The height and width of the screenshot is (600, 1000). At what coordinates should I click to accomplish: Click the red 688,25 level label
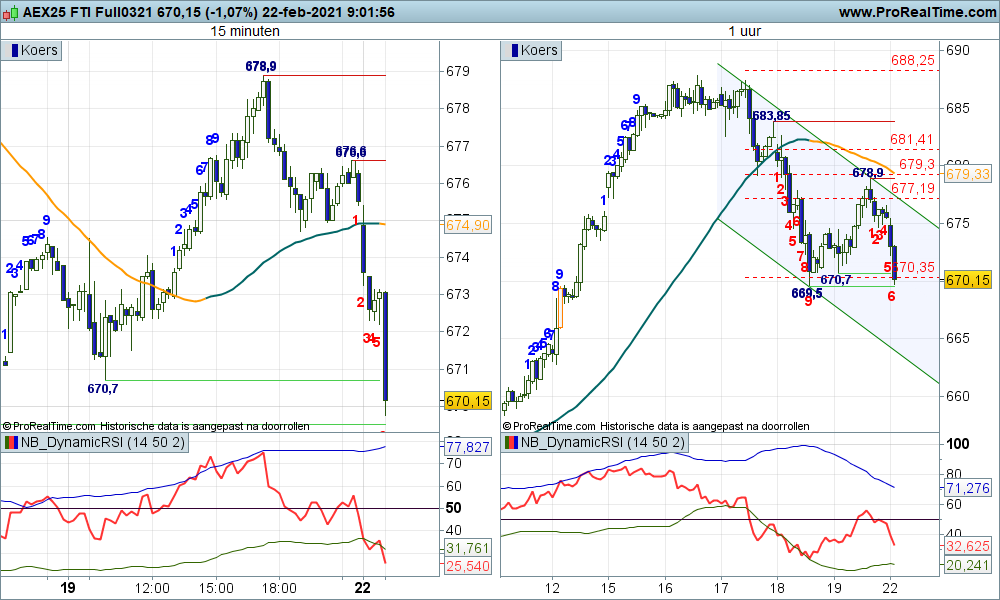913,61
